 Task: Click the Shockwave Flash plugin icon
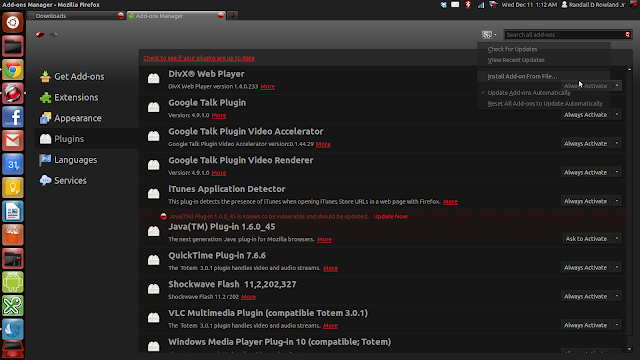[x=153, y=288]
